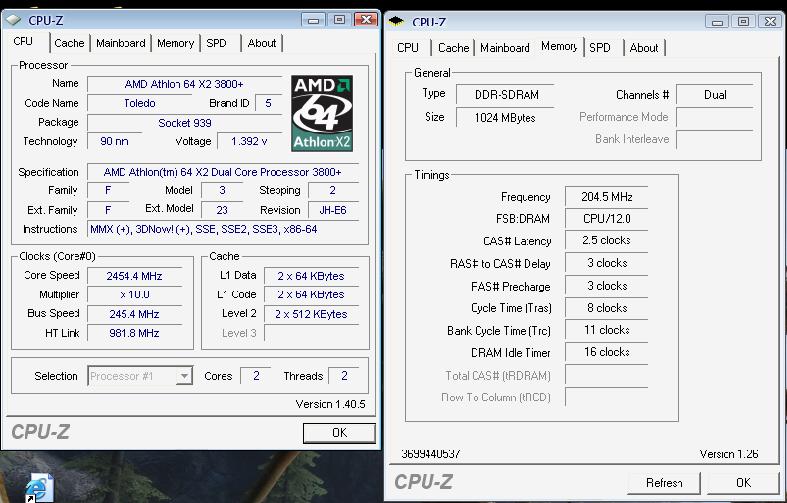This screenshot has width=787, height=503.
Task: Go to SPD tab in right CPU-Z window
Action: (x=600, y=48)
